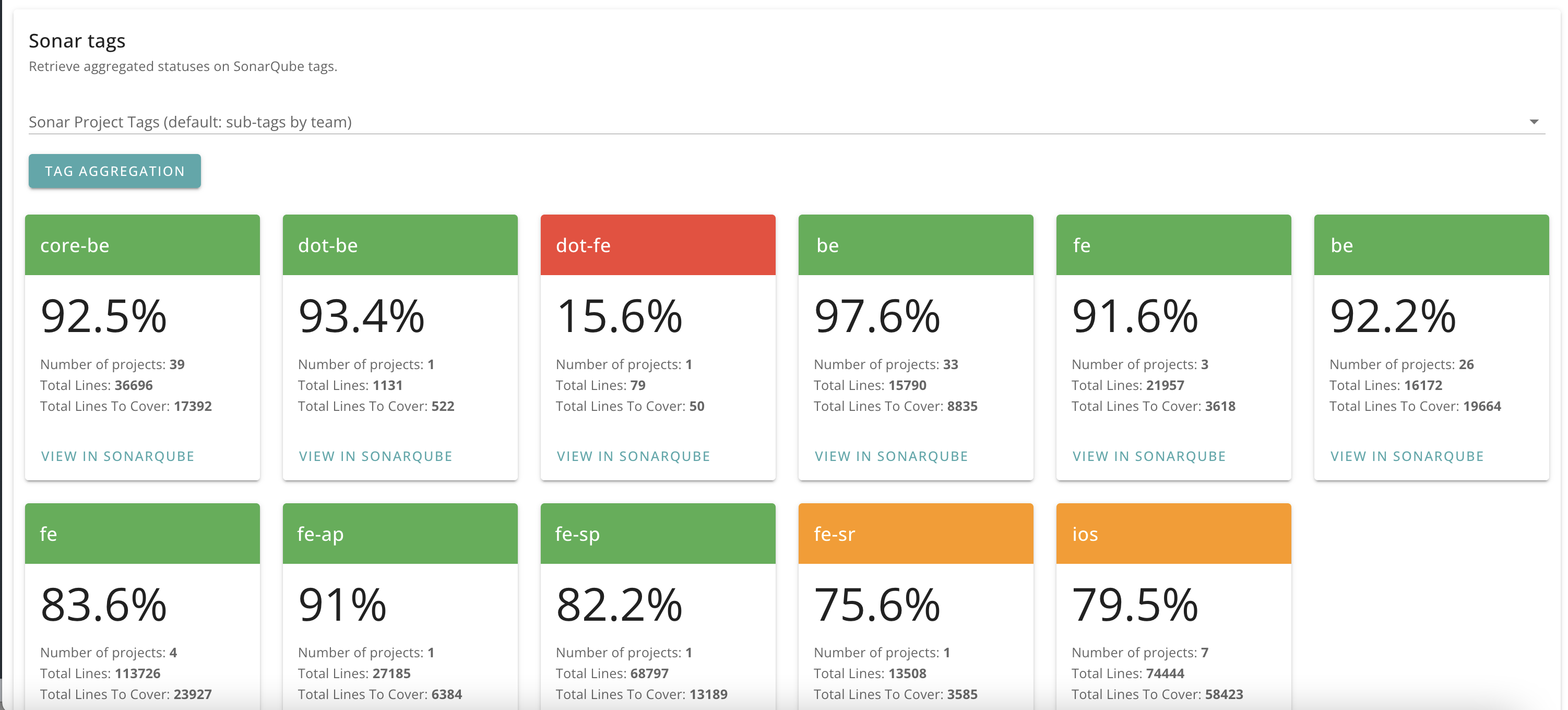The width and height of the screenshot is (1568, 710).
Task: Open VIEW IN SONARQUBE for dot-fe
Action: pyautogui.click(x=633, y=456)
